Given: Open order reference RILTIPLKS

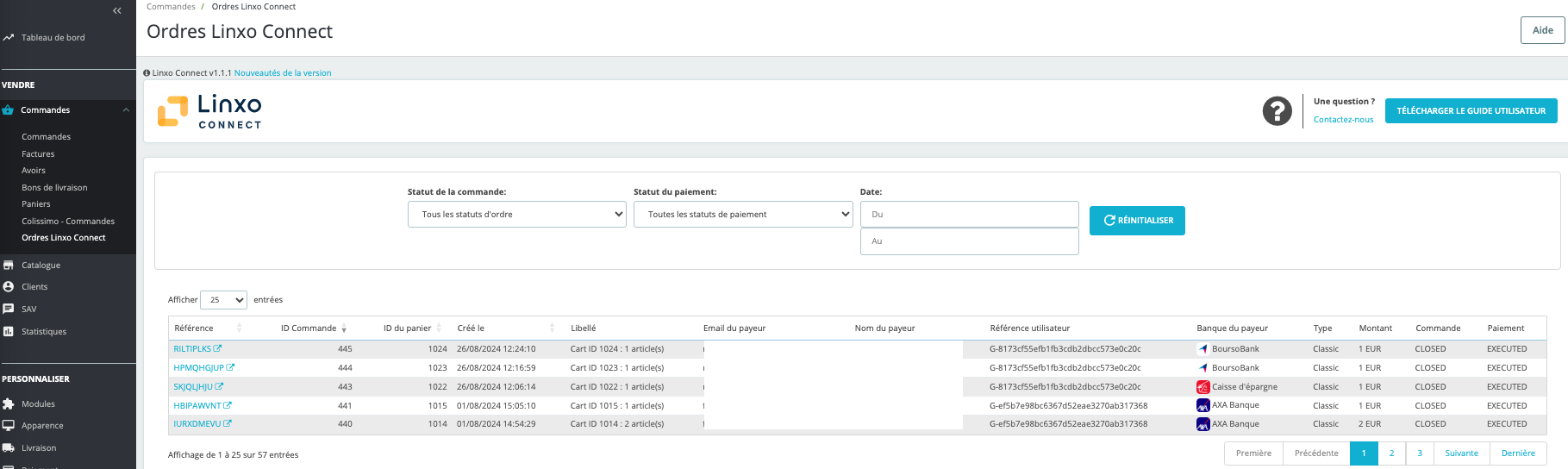Looking at the screenshot, I should click(192, 348).
